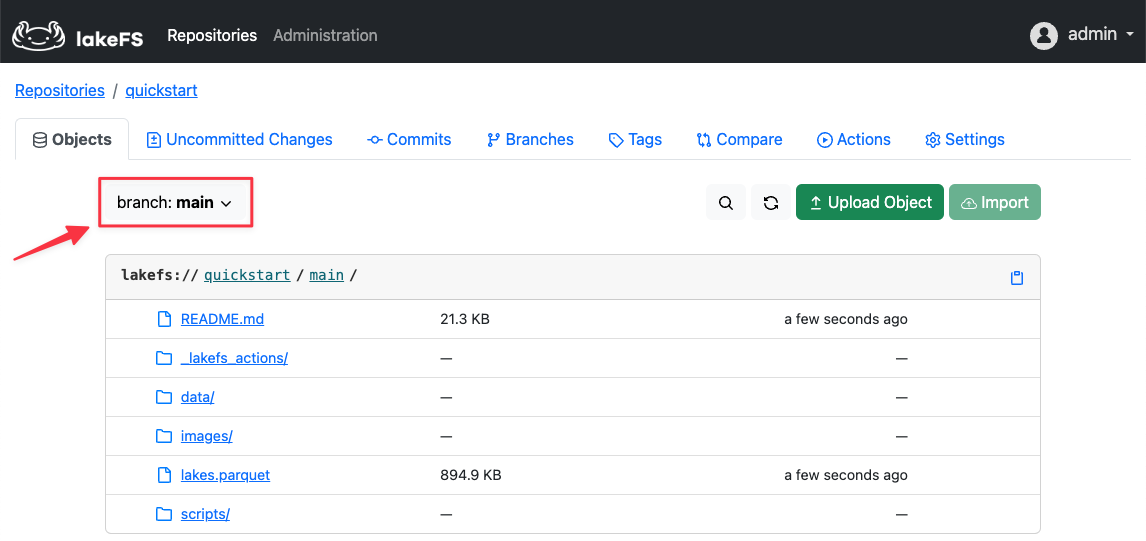The width and height of the screenshot is (1146, 541).
Task: Click the search magnifier icon button
Action: click(x=726, y=203)
